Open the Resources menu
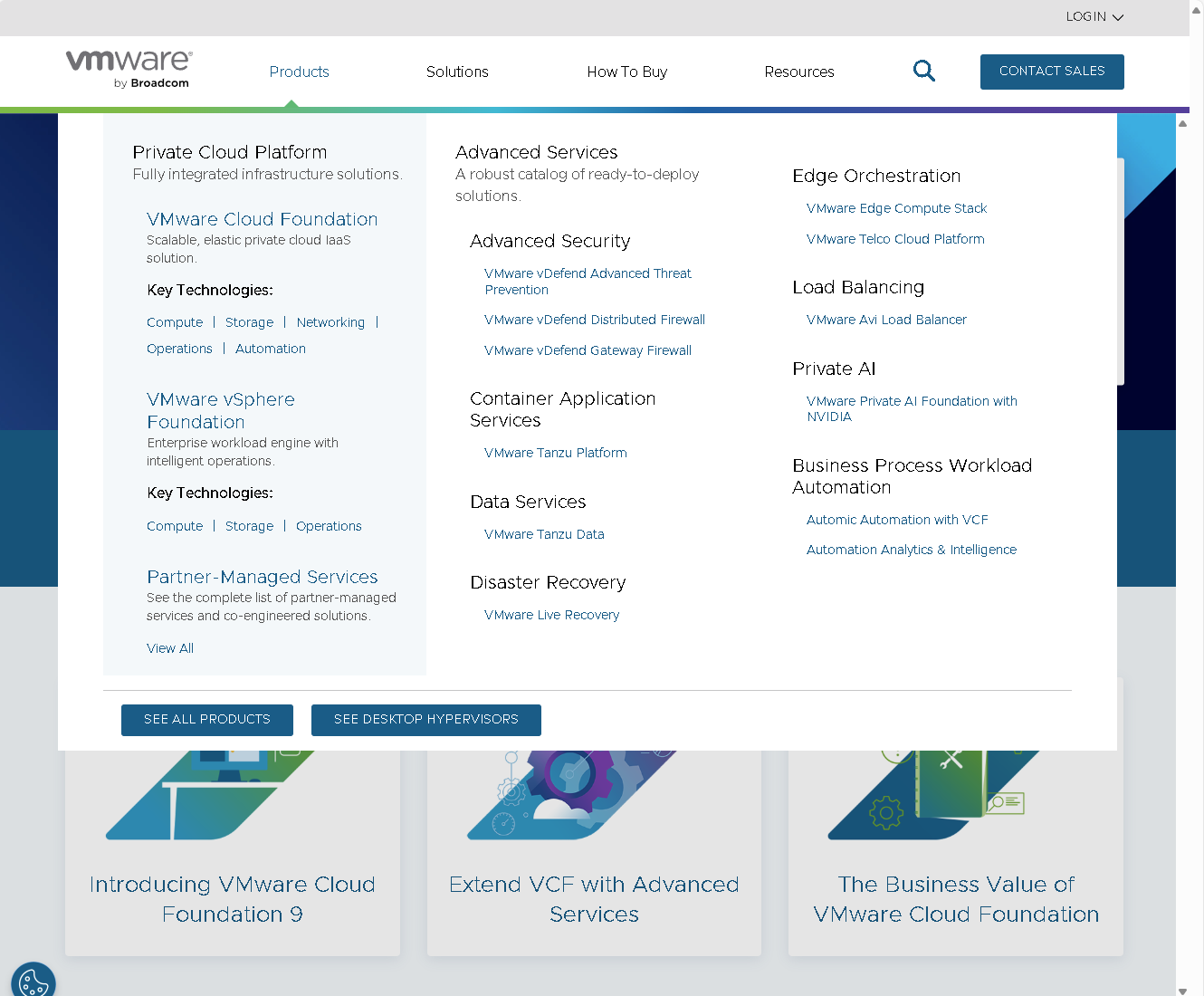The width and height of the screenshot is (1204, 996). [x=799, y=72]
